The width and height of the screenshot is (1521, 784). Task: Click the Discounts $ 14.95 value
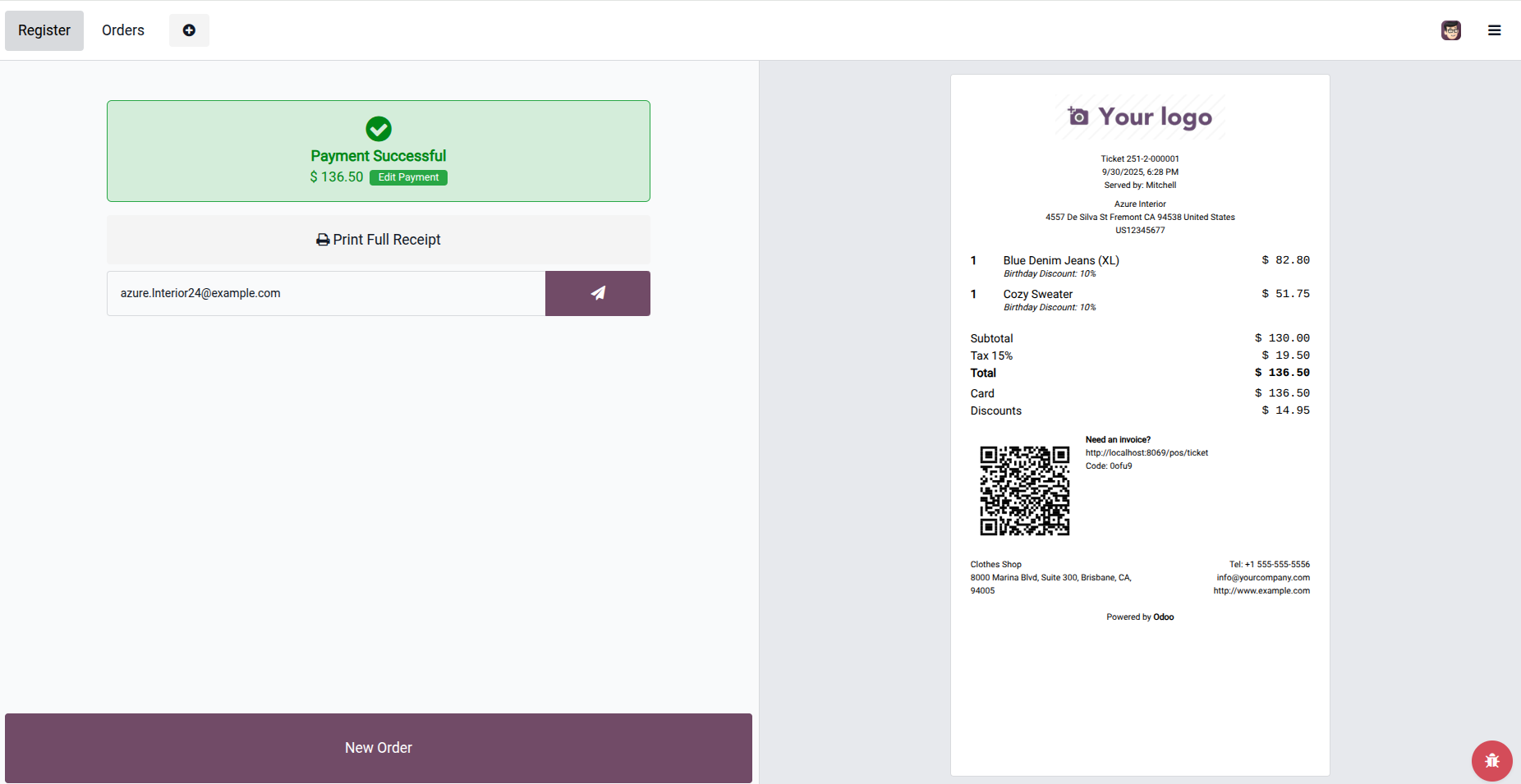[1285, 410]
